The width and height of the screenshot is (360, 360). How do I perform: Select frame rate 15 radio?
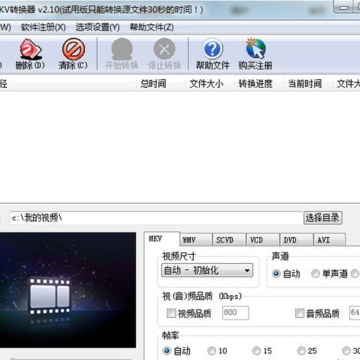tap(256, 351)
